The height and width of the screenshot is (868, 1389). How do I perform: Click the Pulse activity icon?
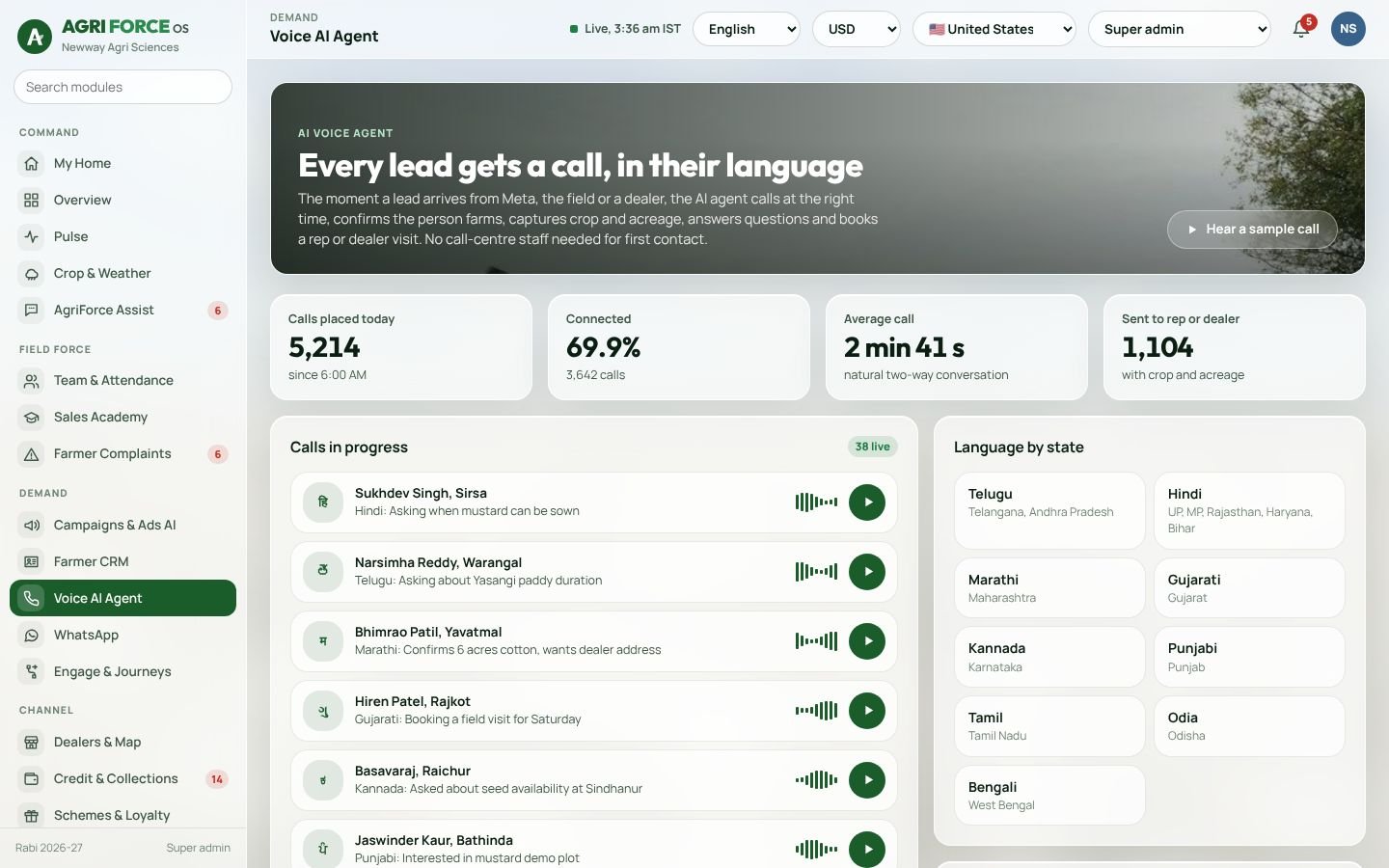click(x=32, y=237)
